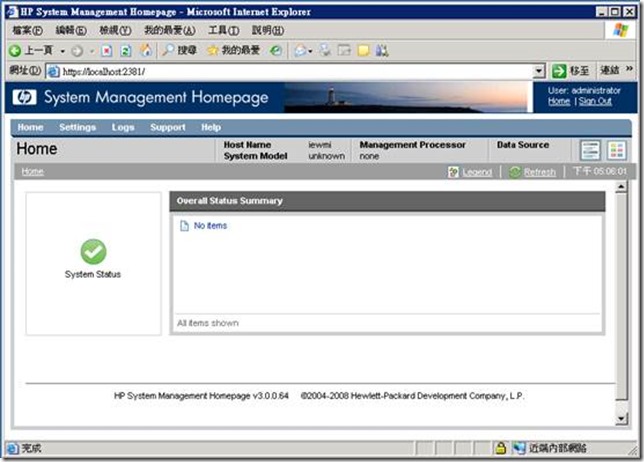The height and width of the screenshot is (462, 644).
Task: Click the Host Name label
Action: click(247, 145)
